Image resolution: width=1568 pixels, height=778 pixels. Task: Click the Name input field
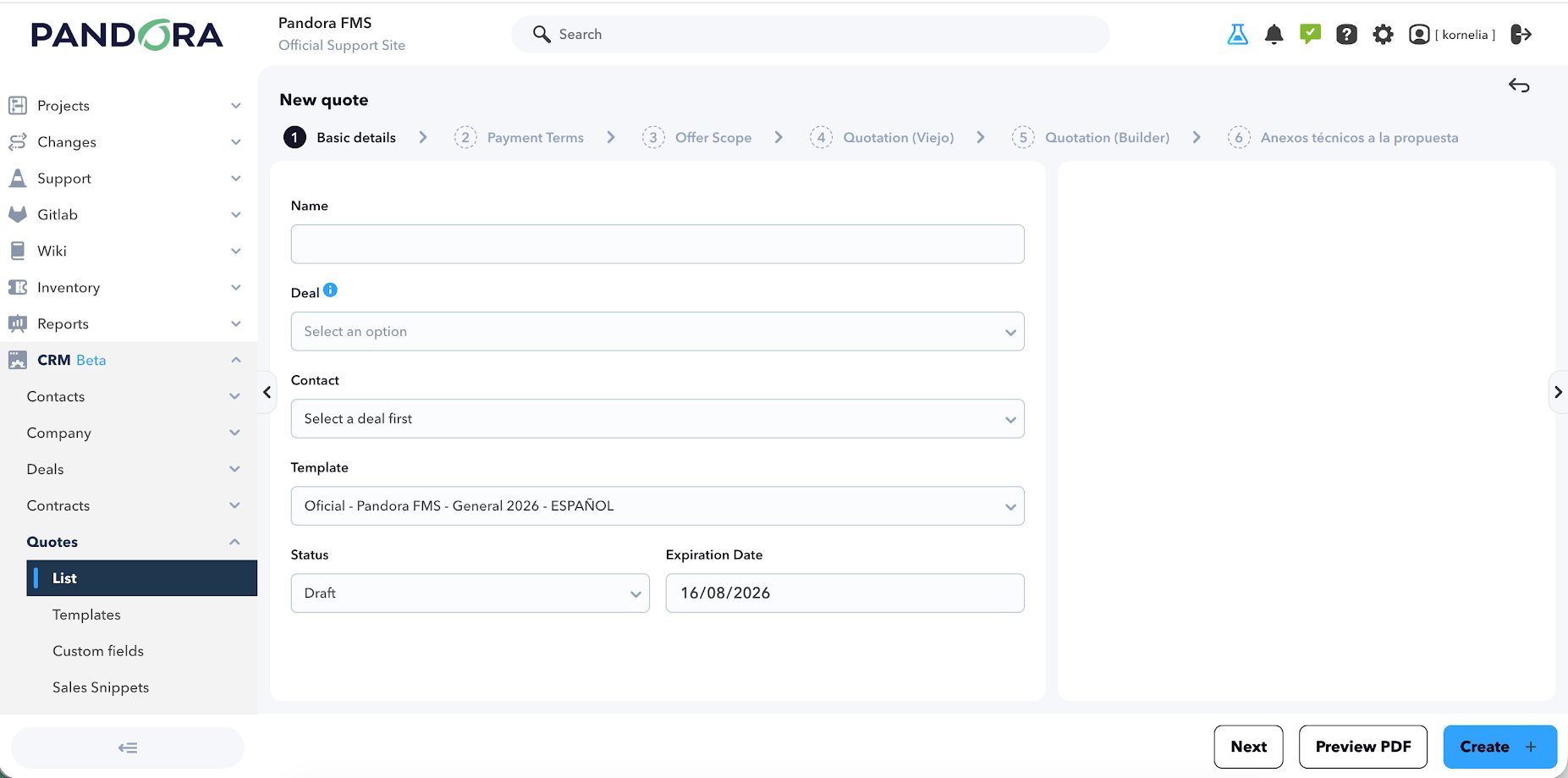pyautogui.click(x=657, y=245)
